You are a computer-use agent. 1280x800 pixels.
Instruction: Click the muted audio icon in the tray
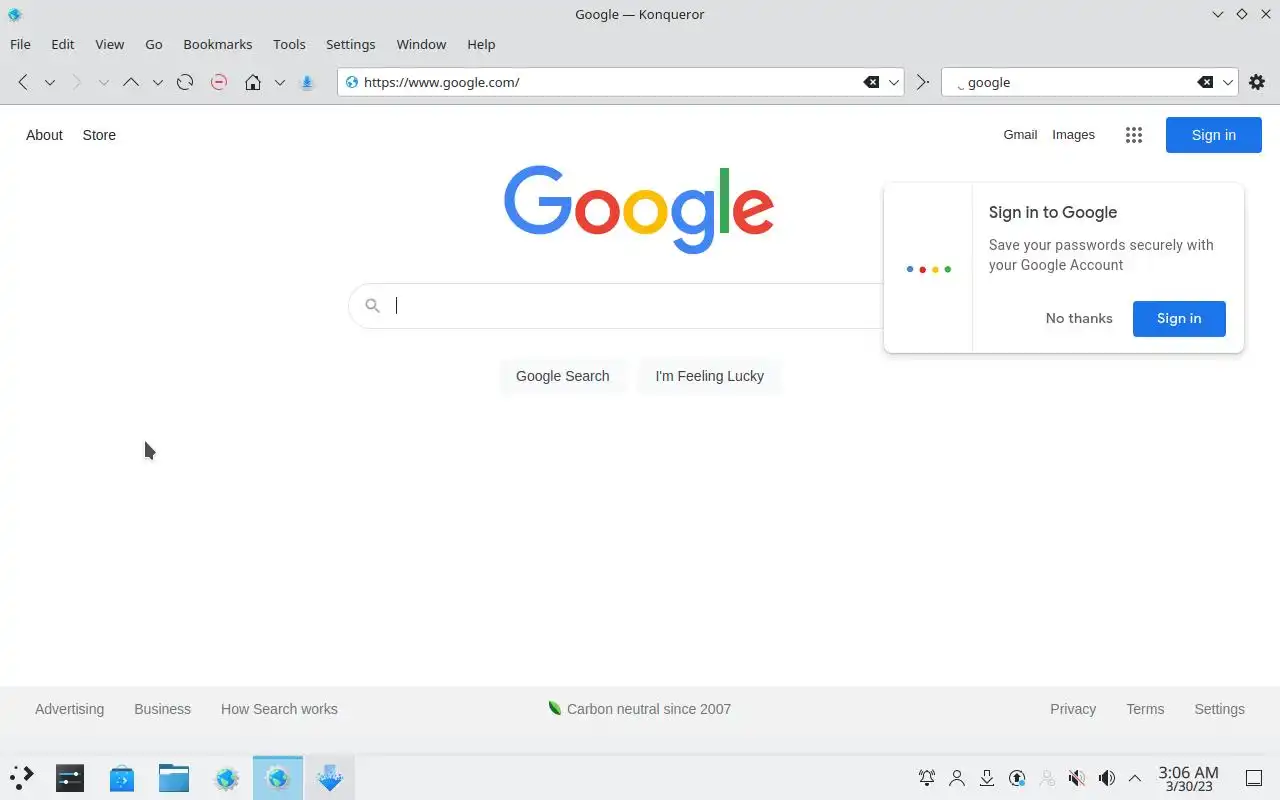1077,777
